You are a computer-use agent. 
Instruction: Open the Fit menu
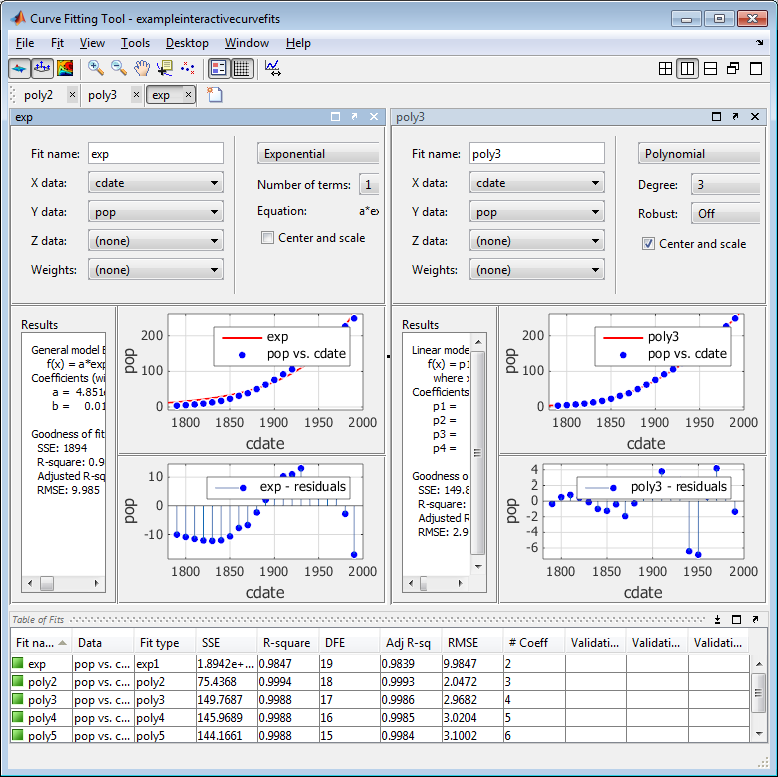point(57,43)
